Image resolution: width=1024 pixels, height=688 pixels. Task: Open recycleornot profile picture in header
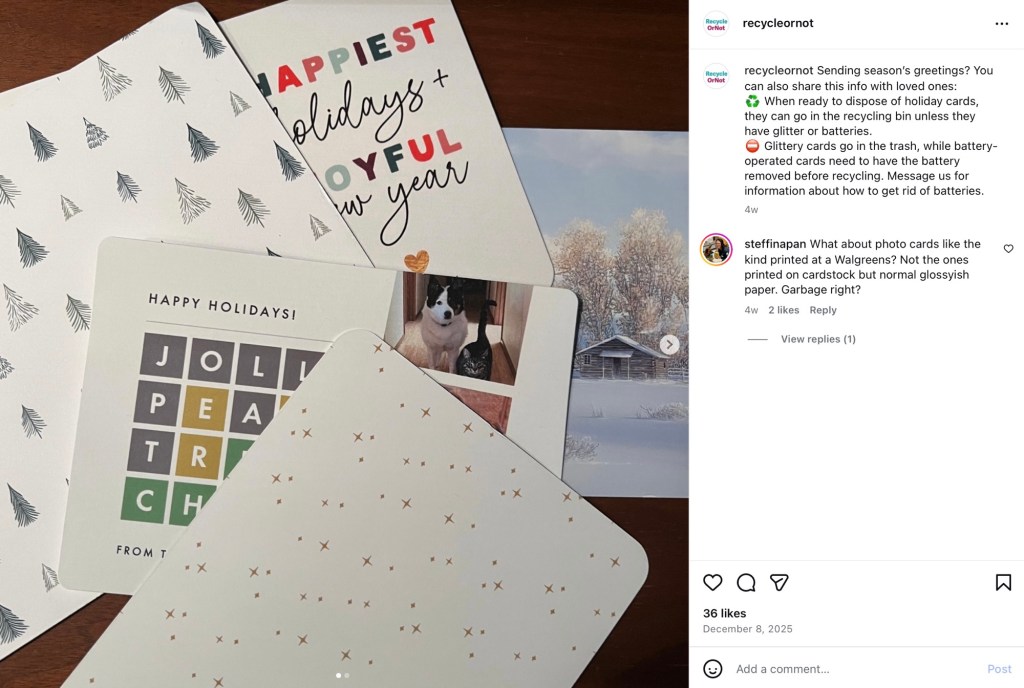(716, 23)
